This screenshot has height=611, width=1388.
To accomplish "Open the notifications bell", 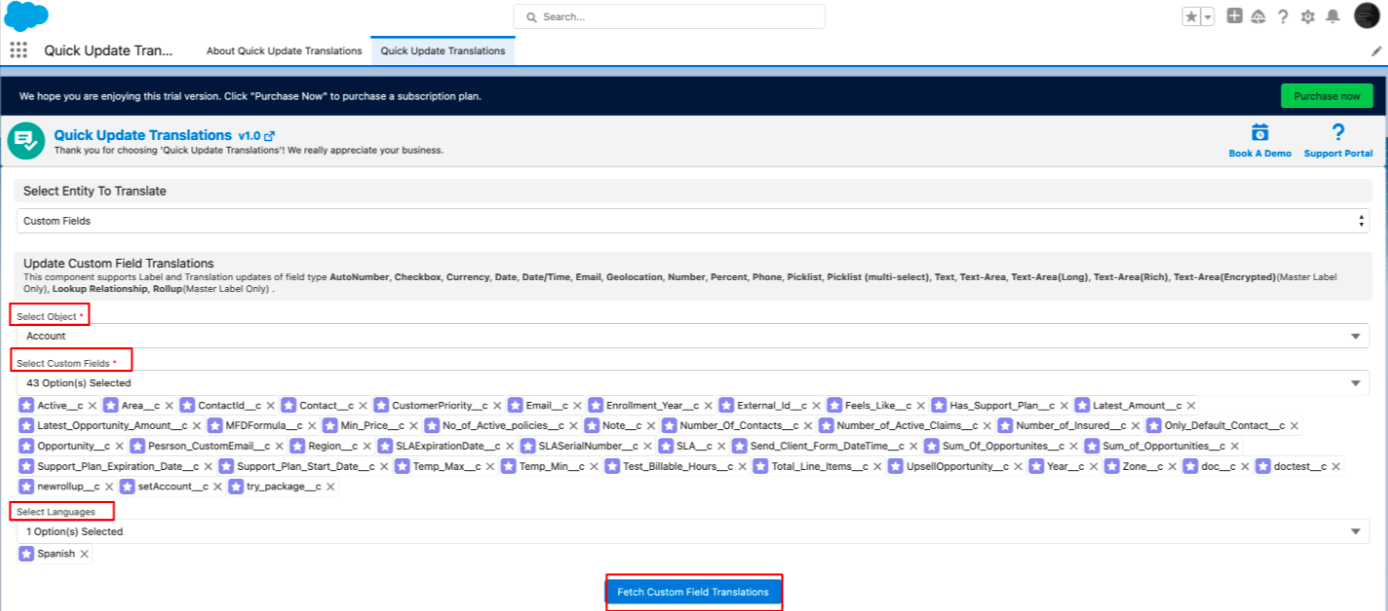I will coord(1333,17).
